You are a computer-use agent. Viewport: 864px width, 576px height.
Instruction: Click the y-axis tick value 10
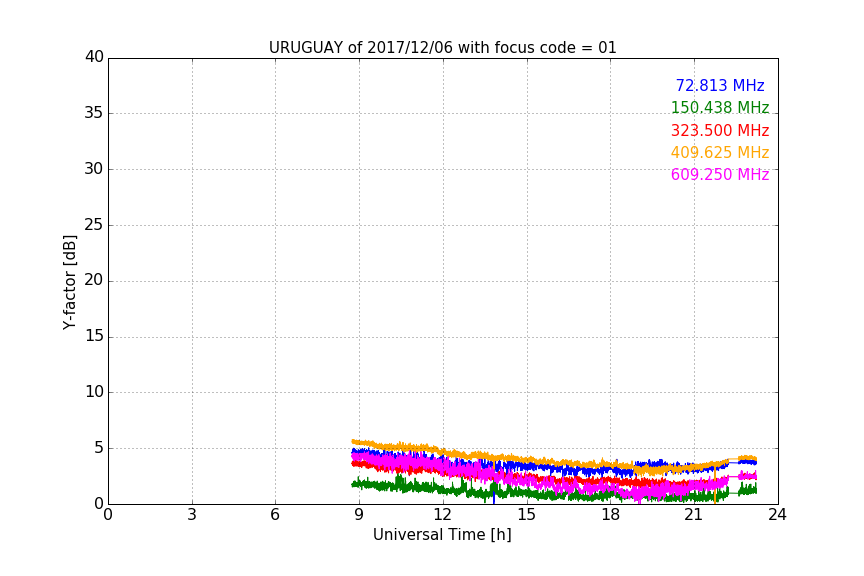click(x=94, y=392)
